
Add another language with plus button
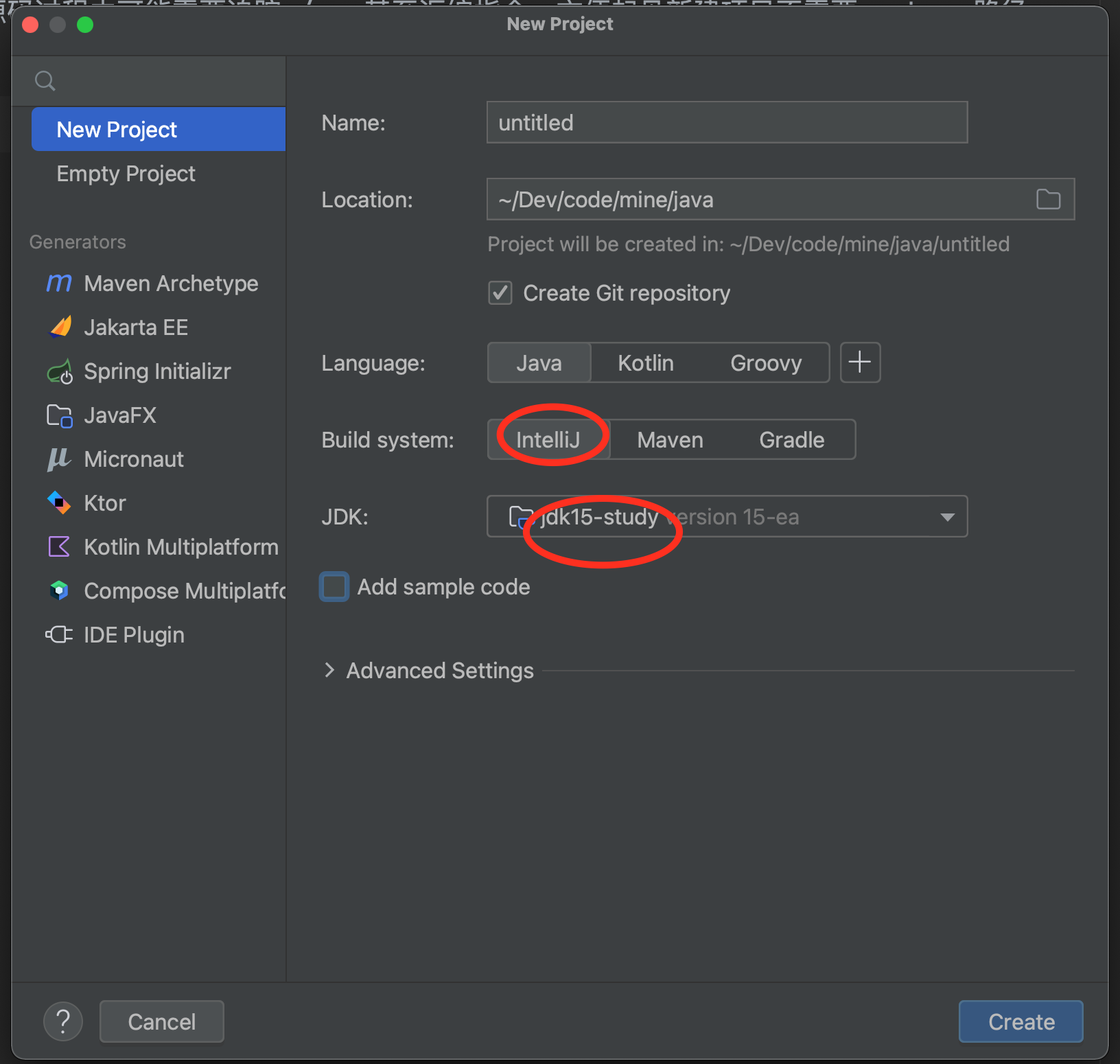click(860, 362)
